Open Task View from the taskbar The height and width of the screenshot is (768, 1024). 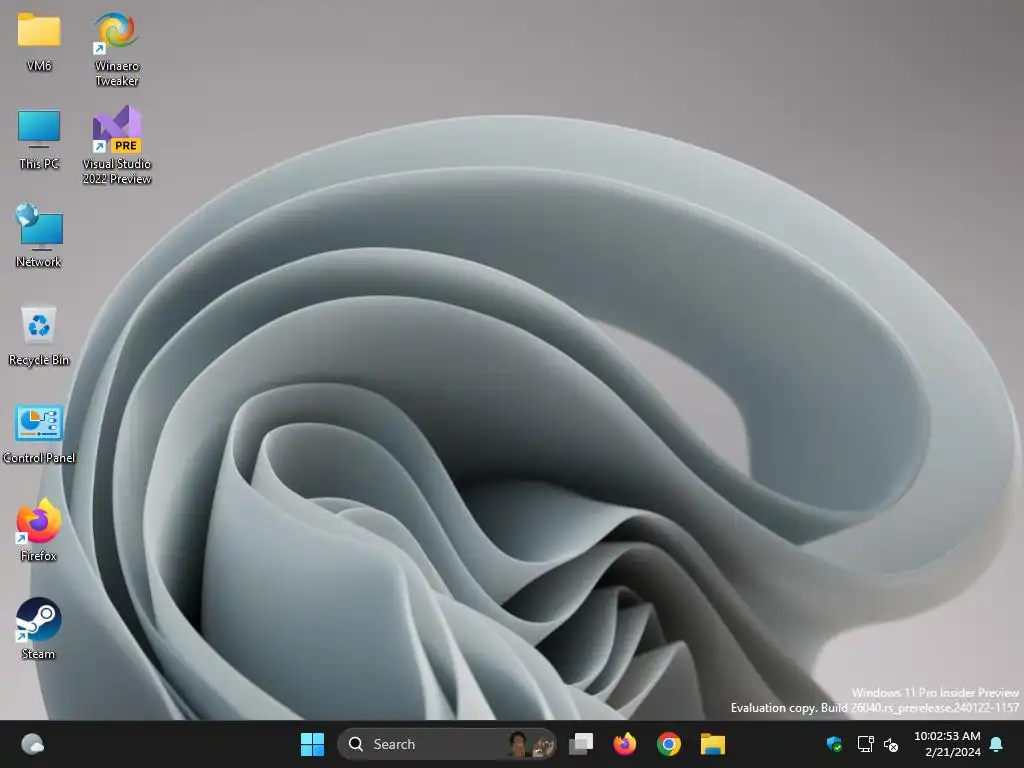581,744
